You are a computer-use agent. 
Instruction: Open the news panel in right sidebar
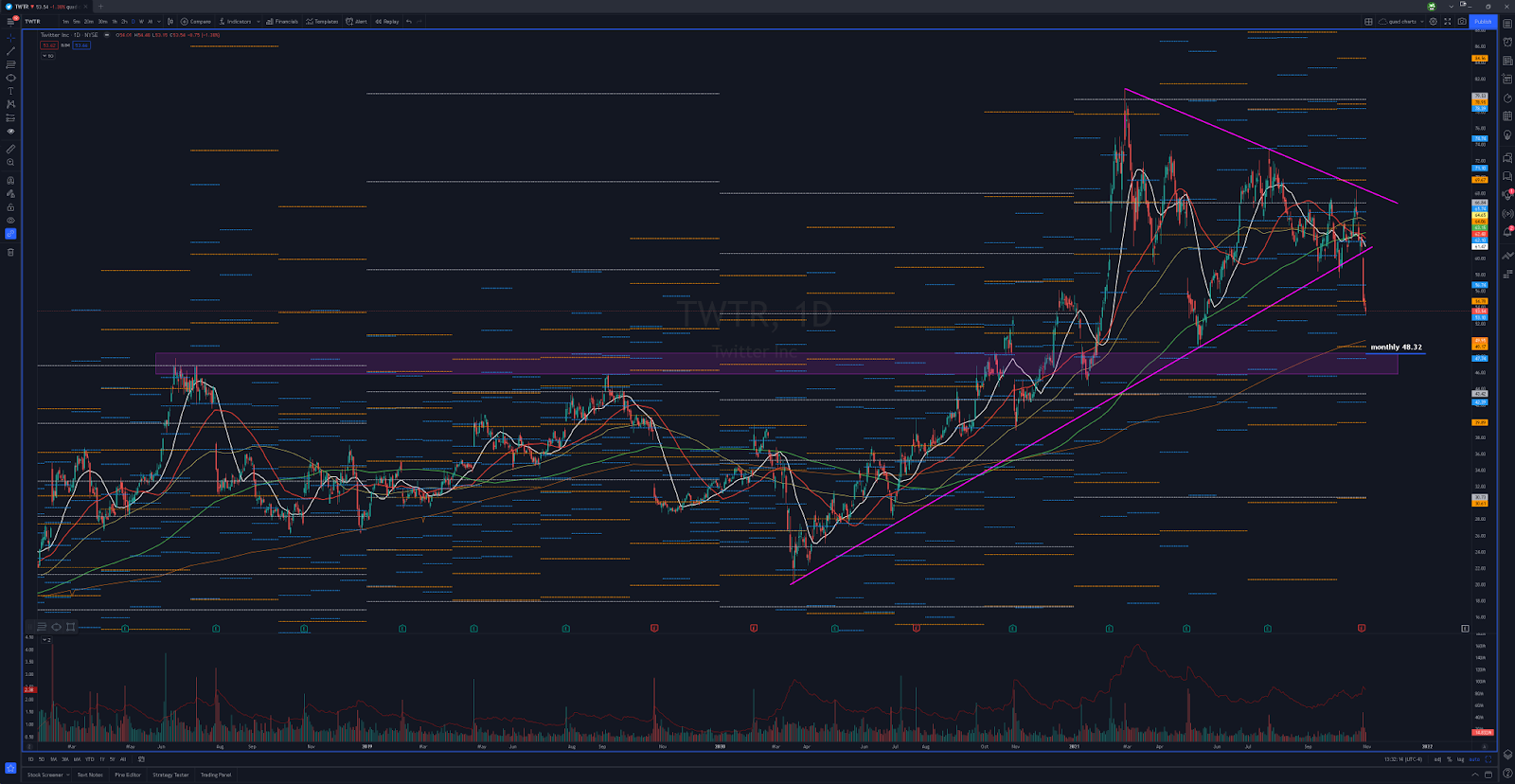[x=1507, y=61]
